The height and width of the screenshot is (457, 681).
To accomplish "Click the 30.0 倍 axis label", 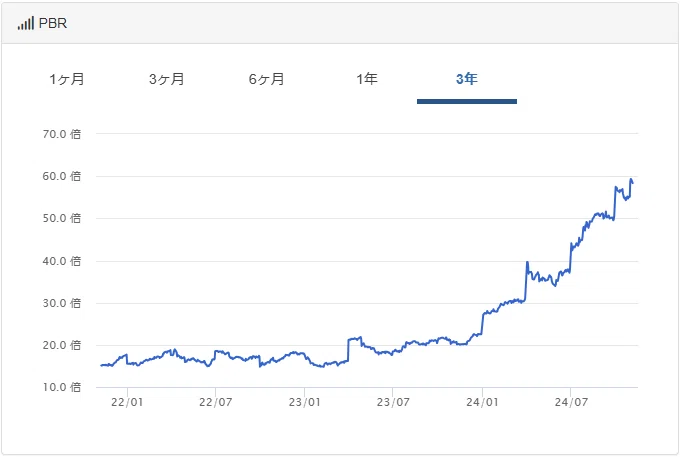I will coord(62,303).
